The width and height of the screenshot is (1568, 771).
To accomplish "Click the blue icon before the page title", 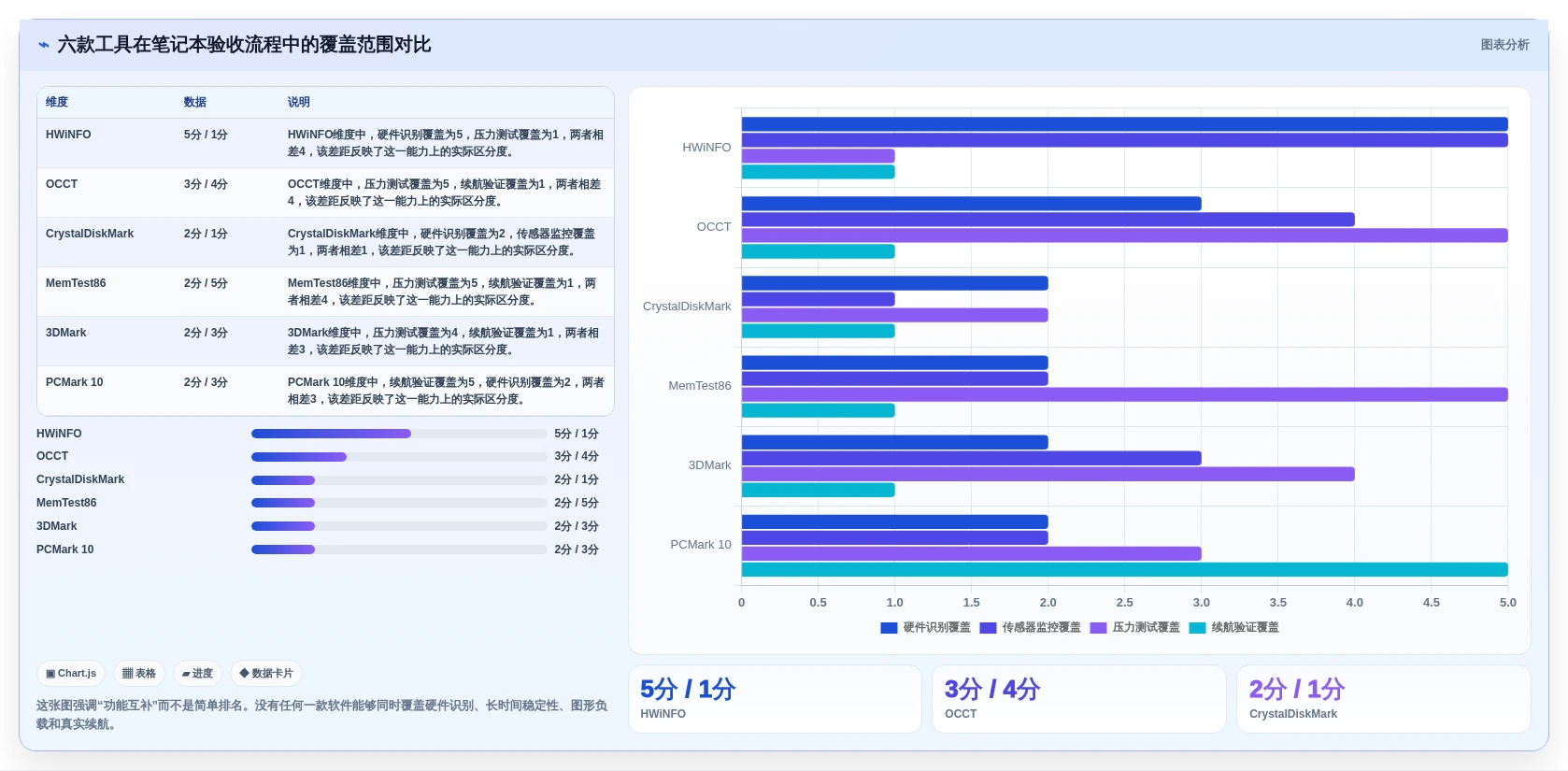I will click(44, 45).
